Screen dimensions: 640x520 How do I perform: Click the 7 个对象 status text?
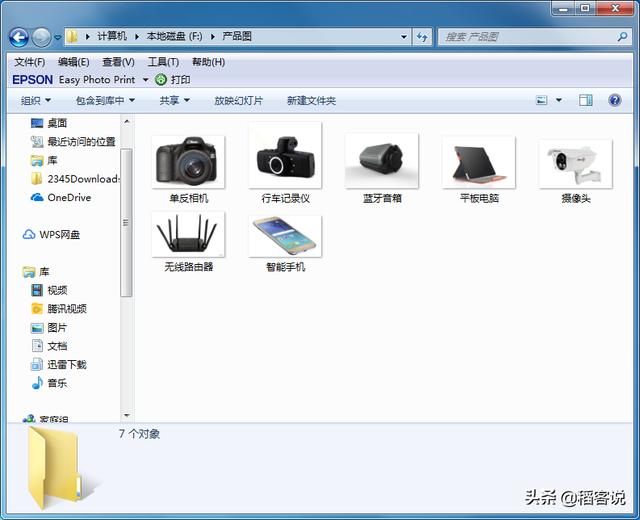tap(139, 434)
